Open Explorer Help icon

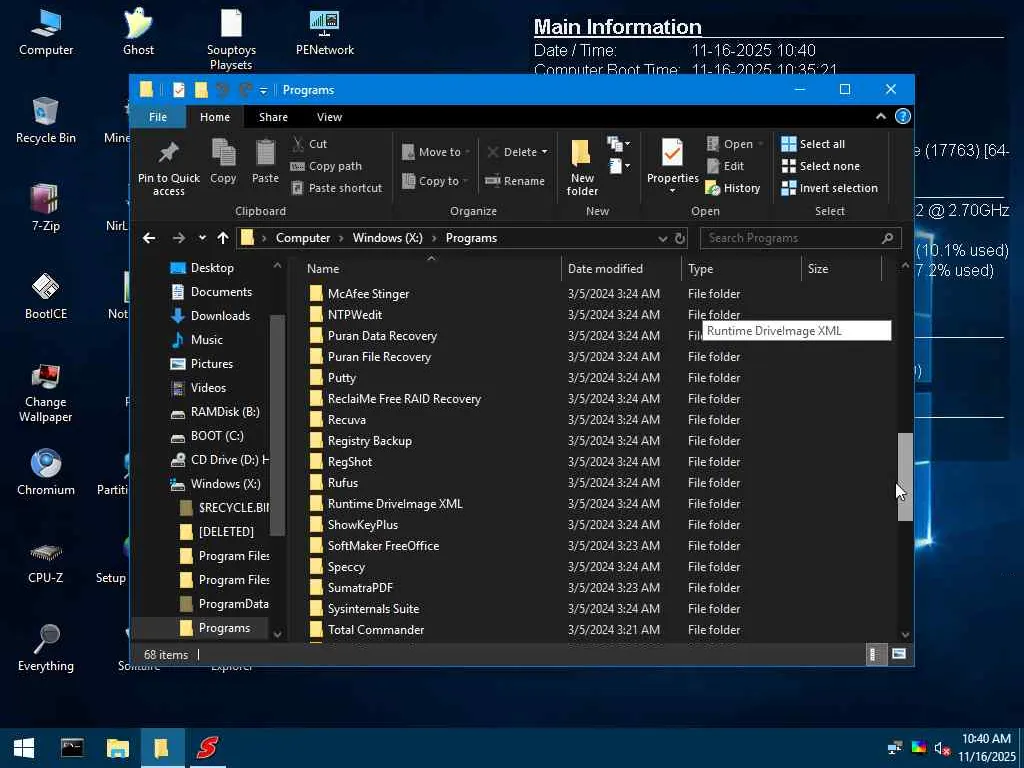click(x=903, y=116)
